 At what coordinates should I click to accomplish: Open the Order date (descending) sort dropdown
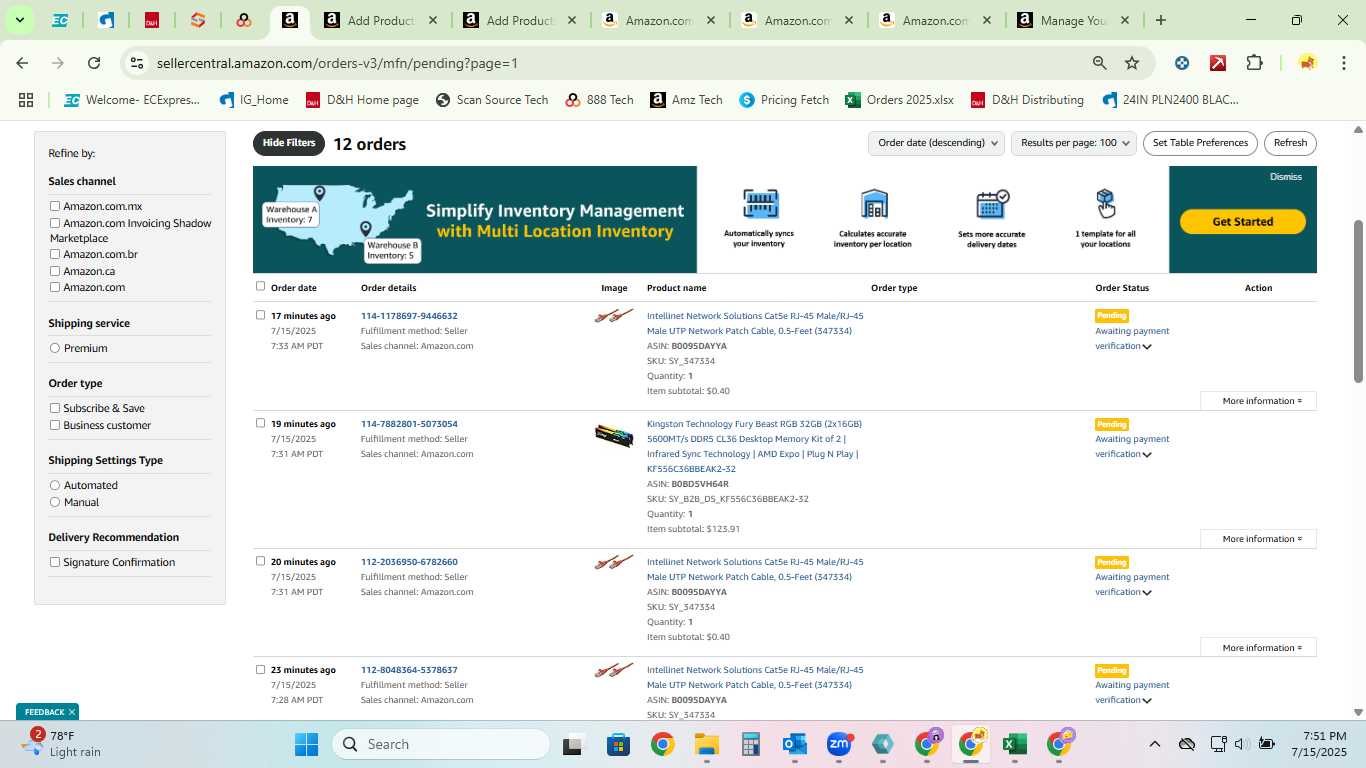pos(936,143)
